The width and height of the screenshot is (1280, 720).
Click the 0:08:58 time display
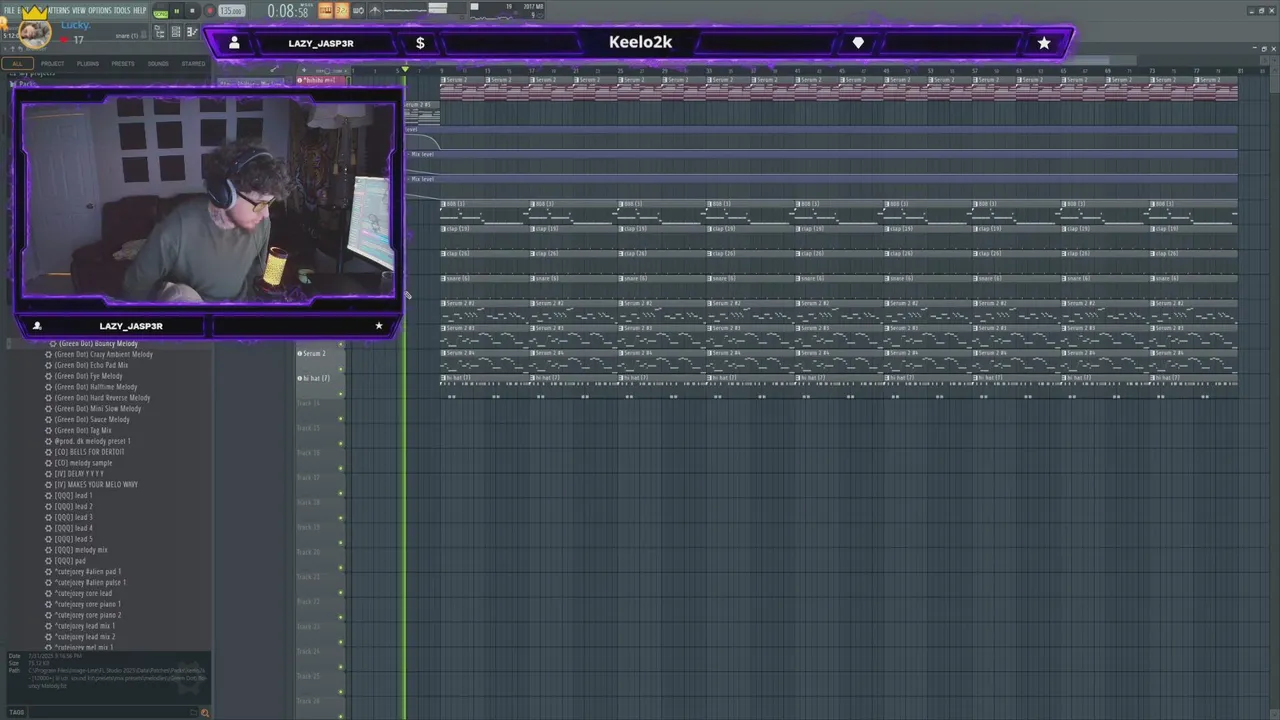pos(288,10)
